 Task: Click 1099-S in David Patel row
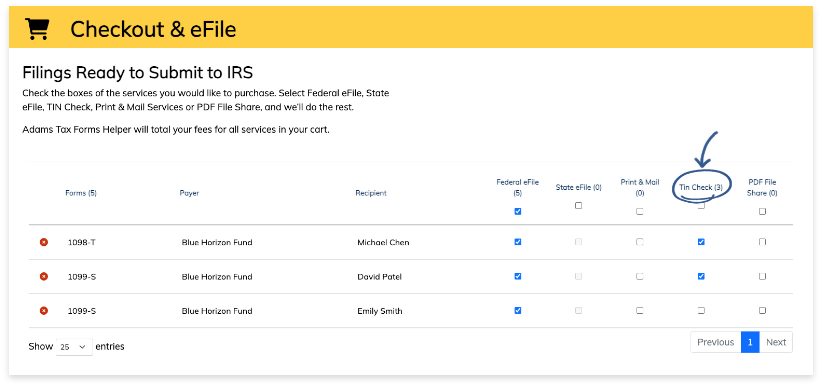click(82, 276)
